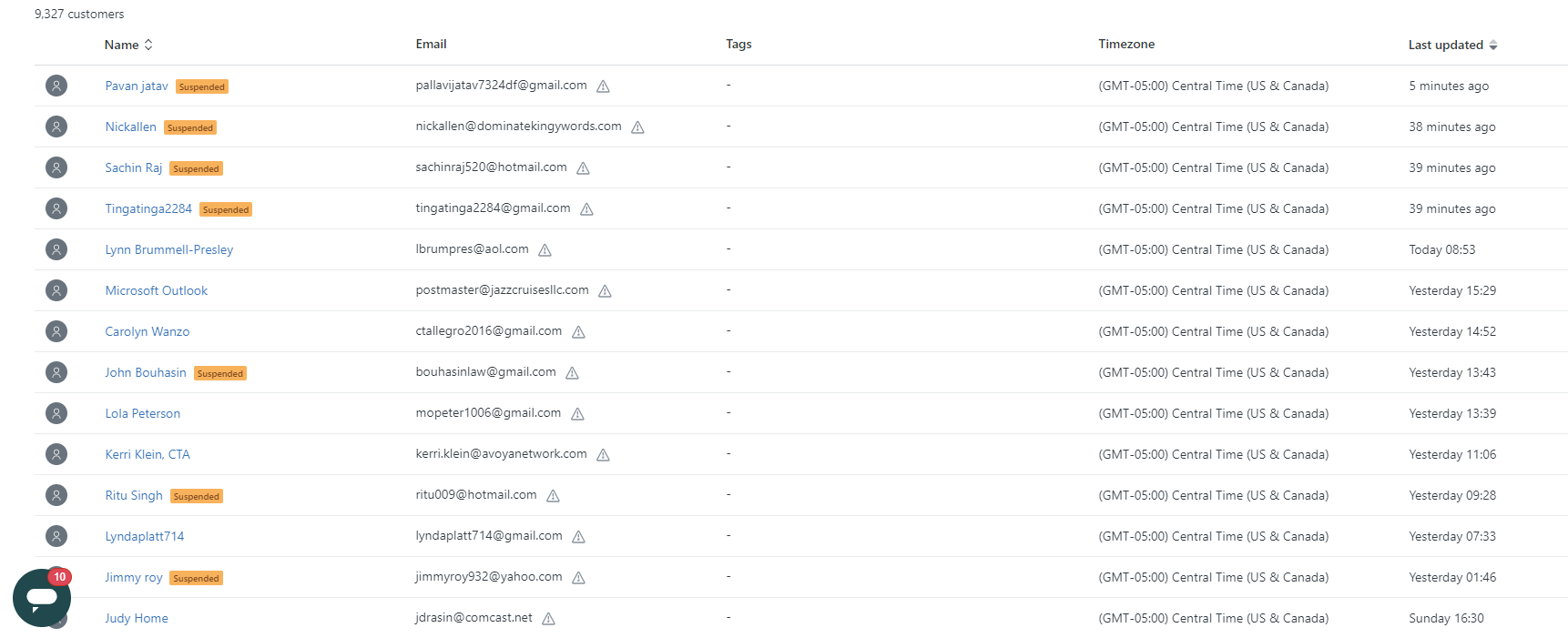1568x638 pixels.
Task: Click the warning icon beside lbrumpres@aol.com
Action: click(x=545, y=250)
